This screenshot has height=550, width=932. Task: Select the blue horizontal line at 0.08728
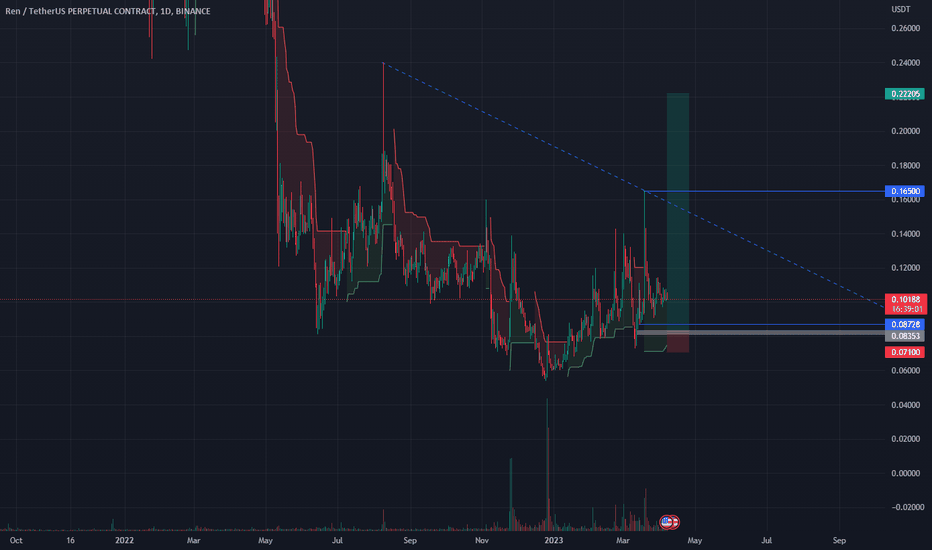pyautogui.click(x=761, y=324)
